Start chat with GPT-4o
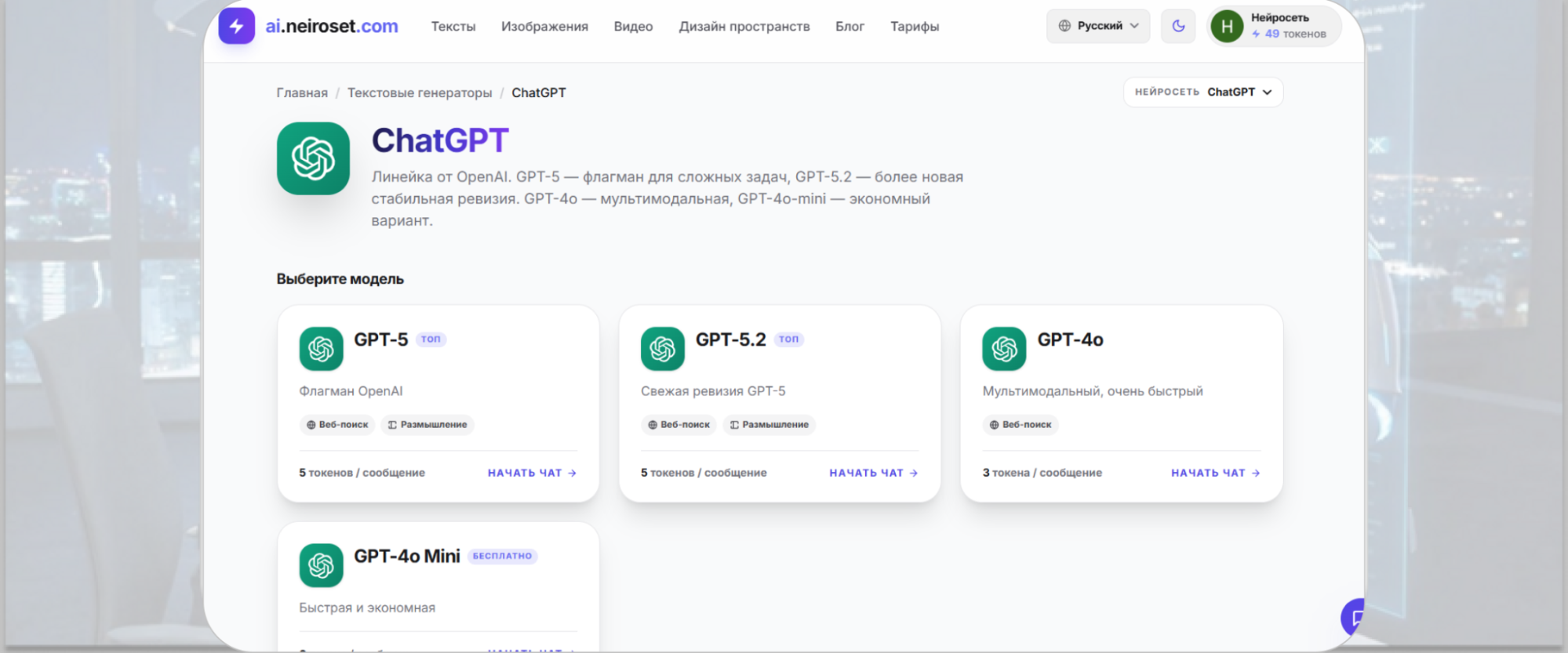 coord(1216,473)
